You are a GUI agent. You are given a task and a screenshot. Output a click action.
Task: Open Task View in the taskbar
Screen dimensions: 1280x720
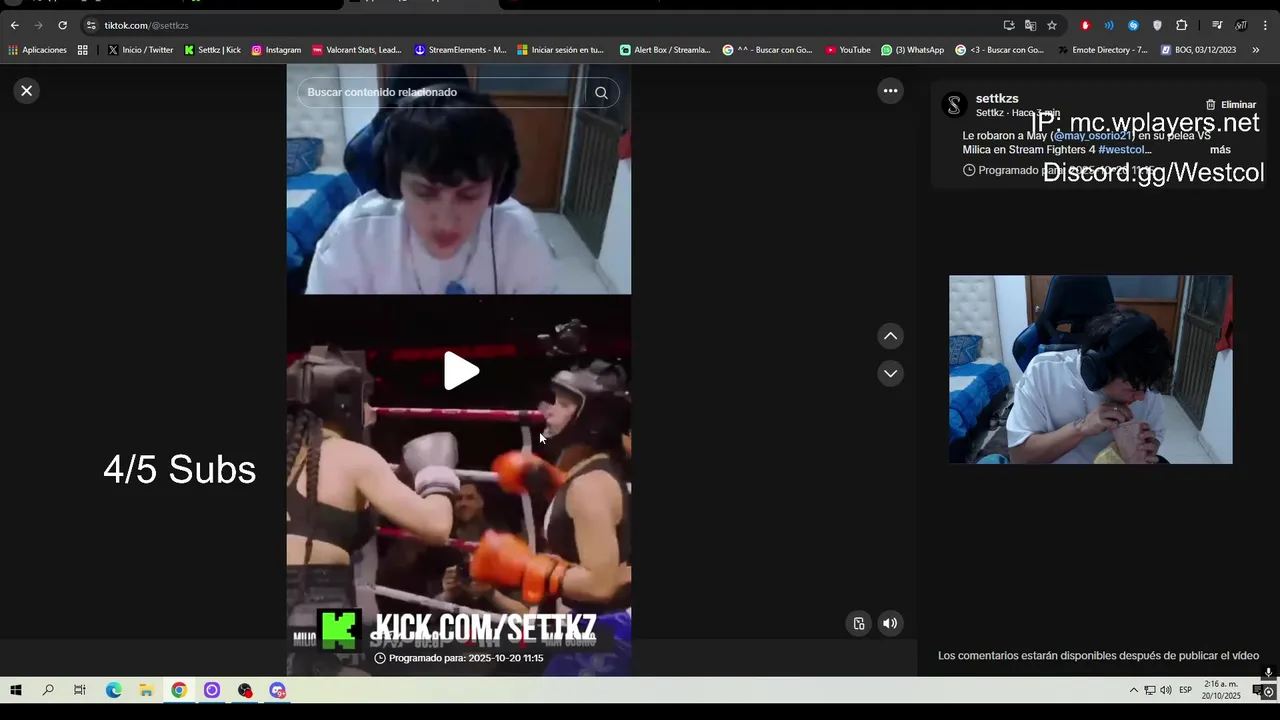coord(80,690)
